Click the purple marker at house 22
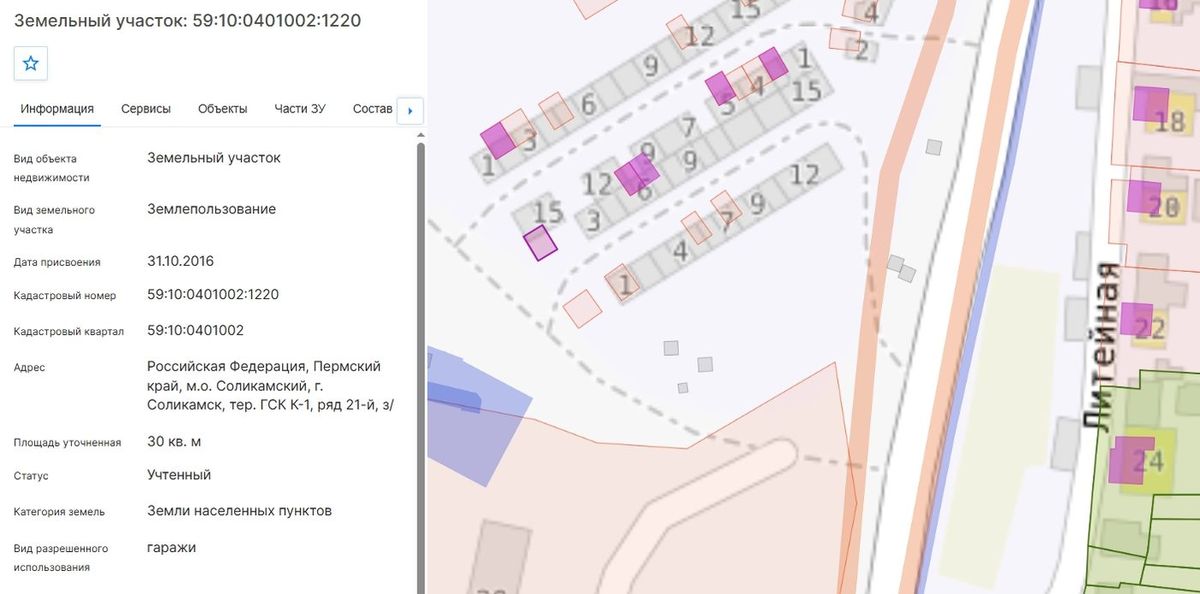This screenshot has height=594, width=1200. tap(1136, 318)
